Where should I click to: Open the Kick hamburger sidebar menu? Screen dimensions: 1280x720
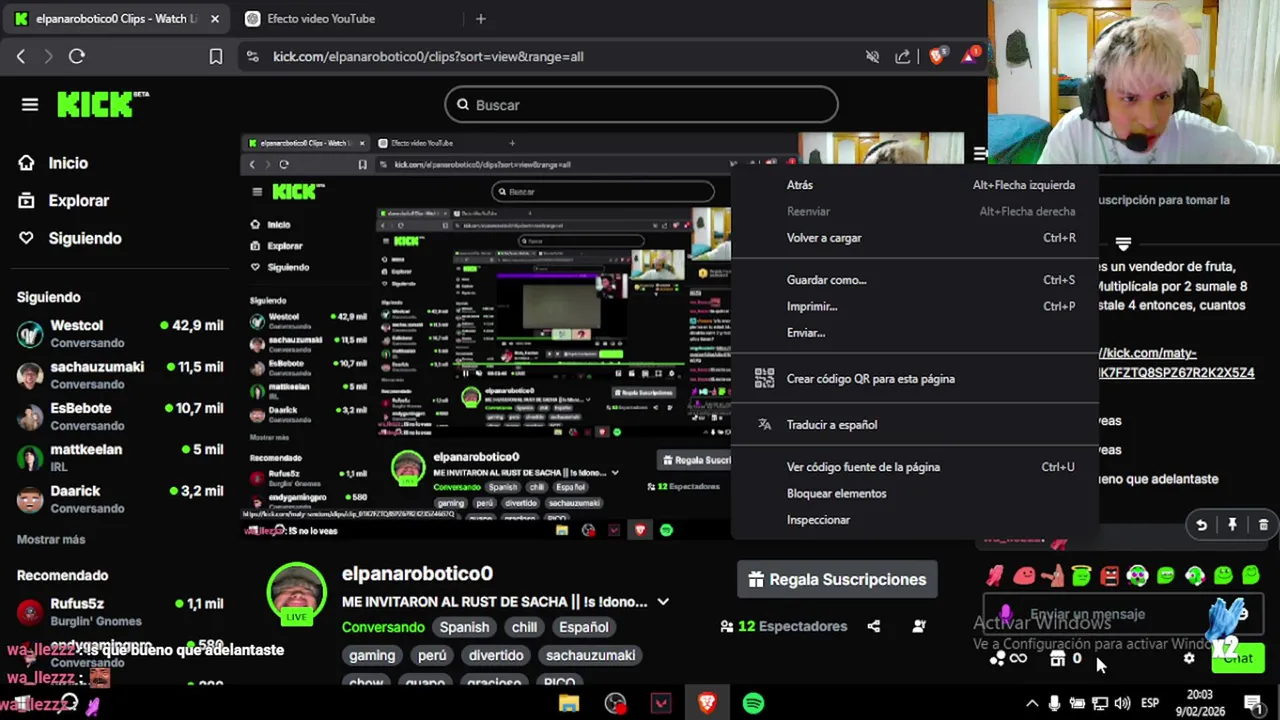click(30, 105)
